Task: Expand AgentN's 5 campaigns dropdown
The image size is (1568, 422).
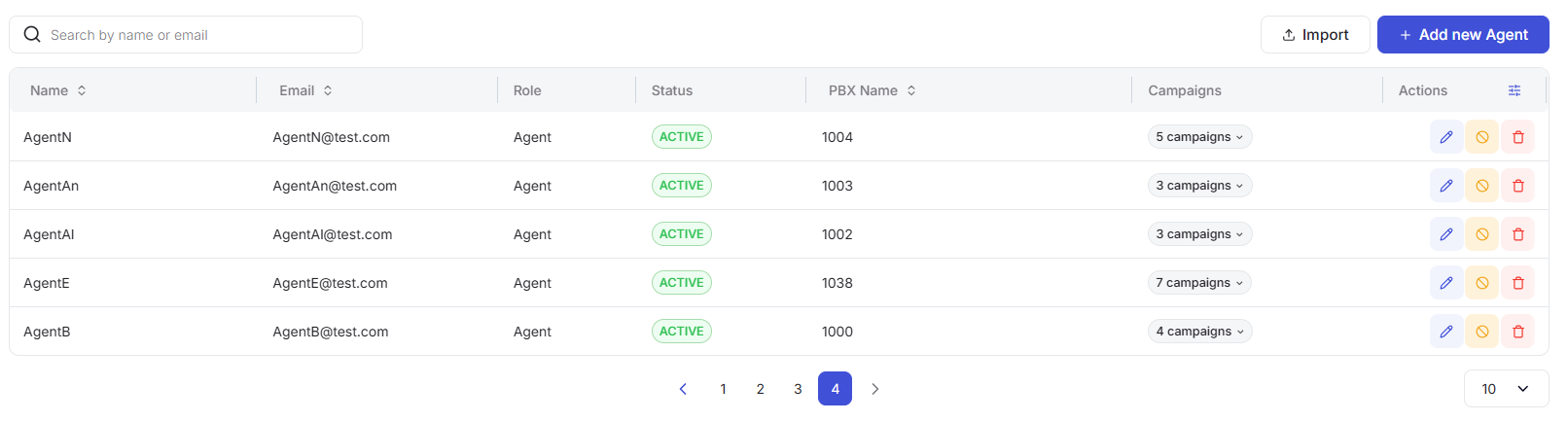Action: click(x=1199, y=137)
